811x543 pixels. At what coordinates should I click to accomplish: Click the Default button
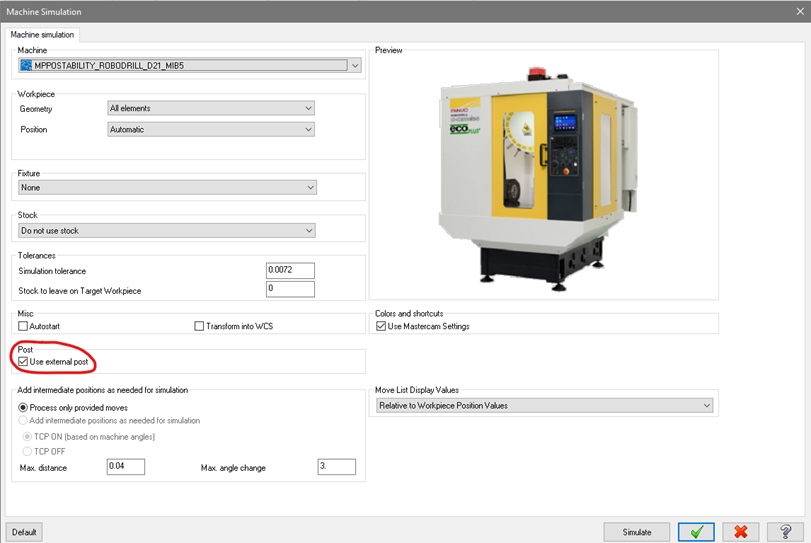(24, 532)
